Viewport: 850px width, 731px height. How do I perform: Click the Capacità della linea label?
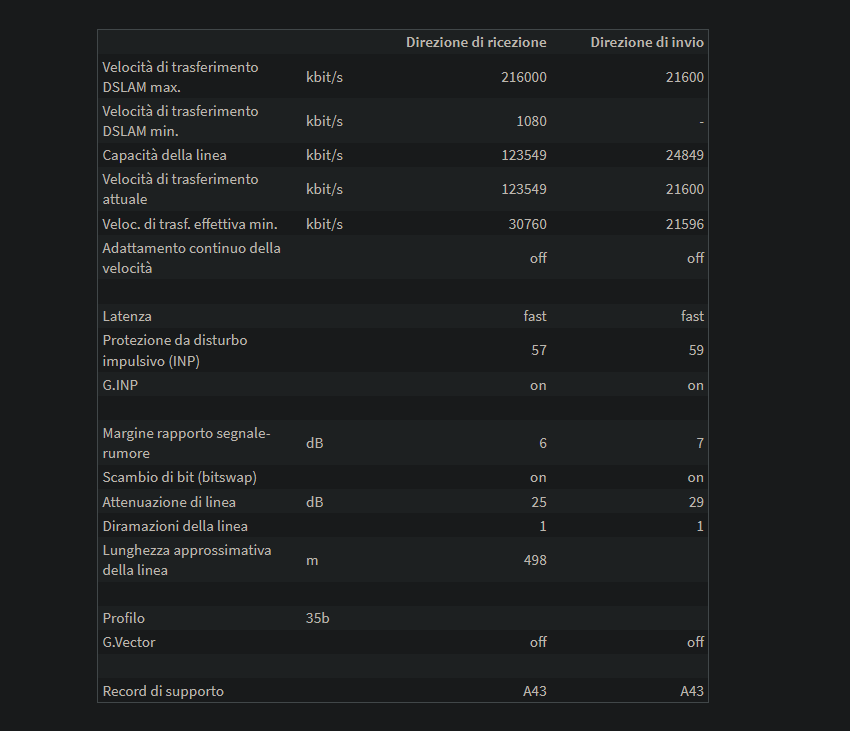point(164,155)
